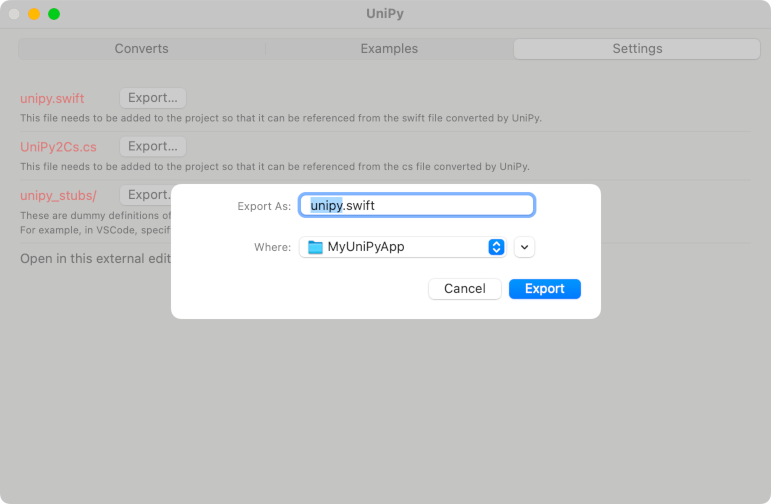This screenshot has width=771, height=504.
Task: Minimize the window with the yellow button
Action: click(x=34, y=14)
